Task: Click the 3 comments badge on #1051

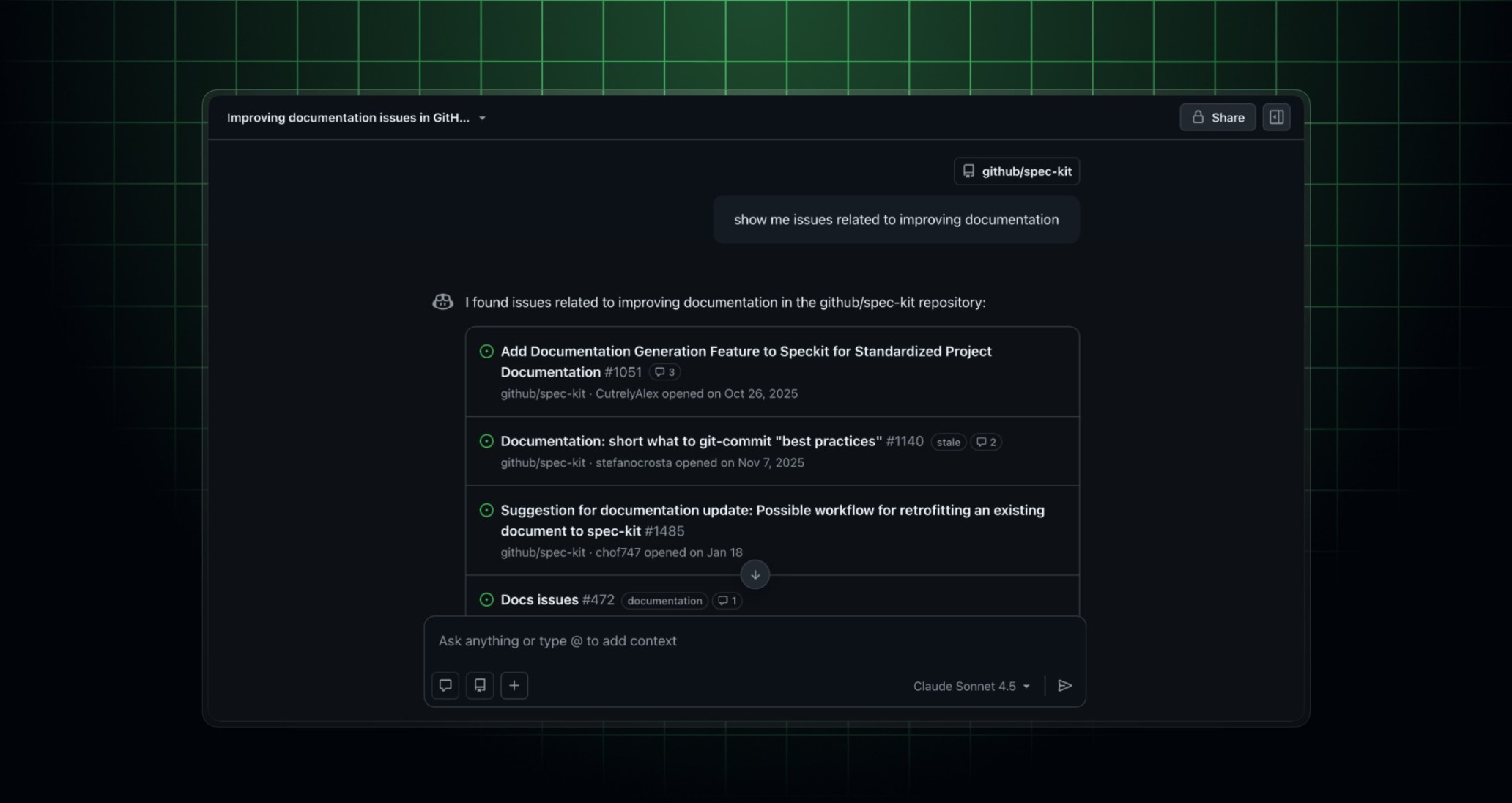Action: pyautogui.click(x=664, y=372)
